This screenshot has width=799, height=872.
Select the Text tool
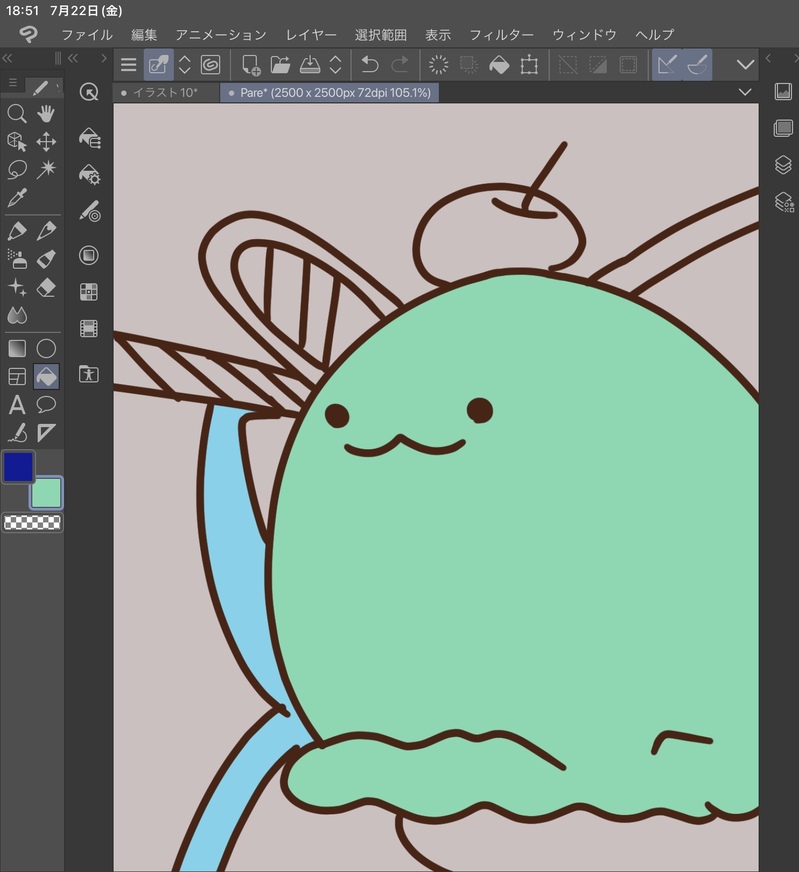coord(17,405)
